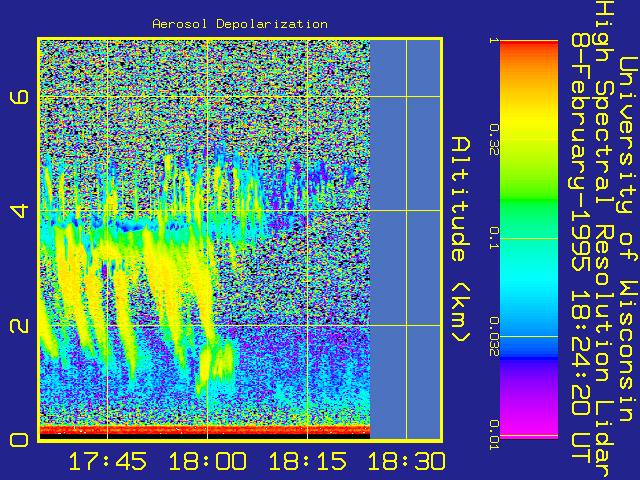The image size is (640, 480).
Task: Click the 18:15 time axis label
Action: point(307,461)
